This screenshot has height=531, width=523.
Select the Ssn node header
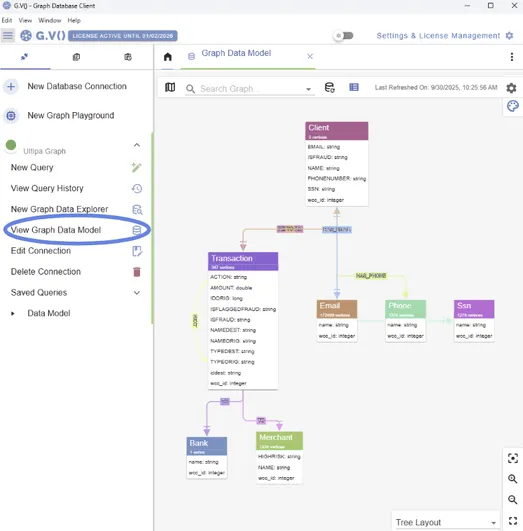coord(474,309)
